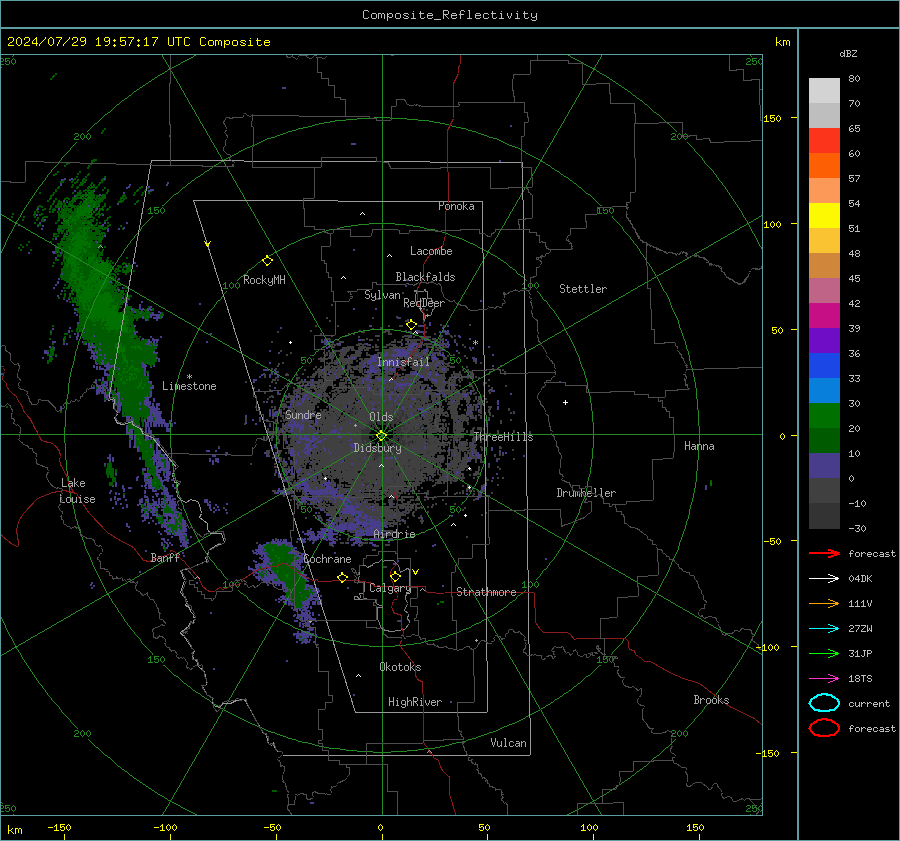Click the 150 label on the right km axis
Viewport: 900px width, 841px height.
point(773,118)
